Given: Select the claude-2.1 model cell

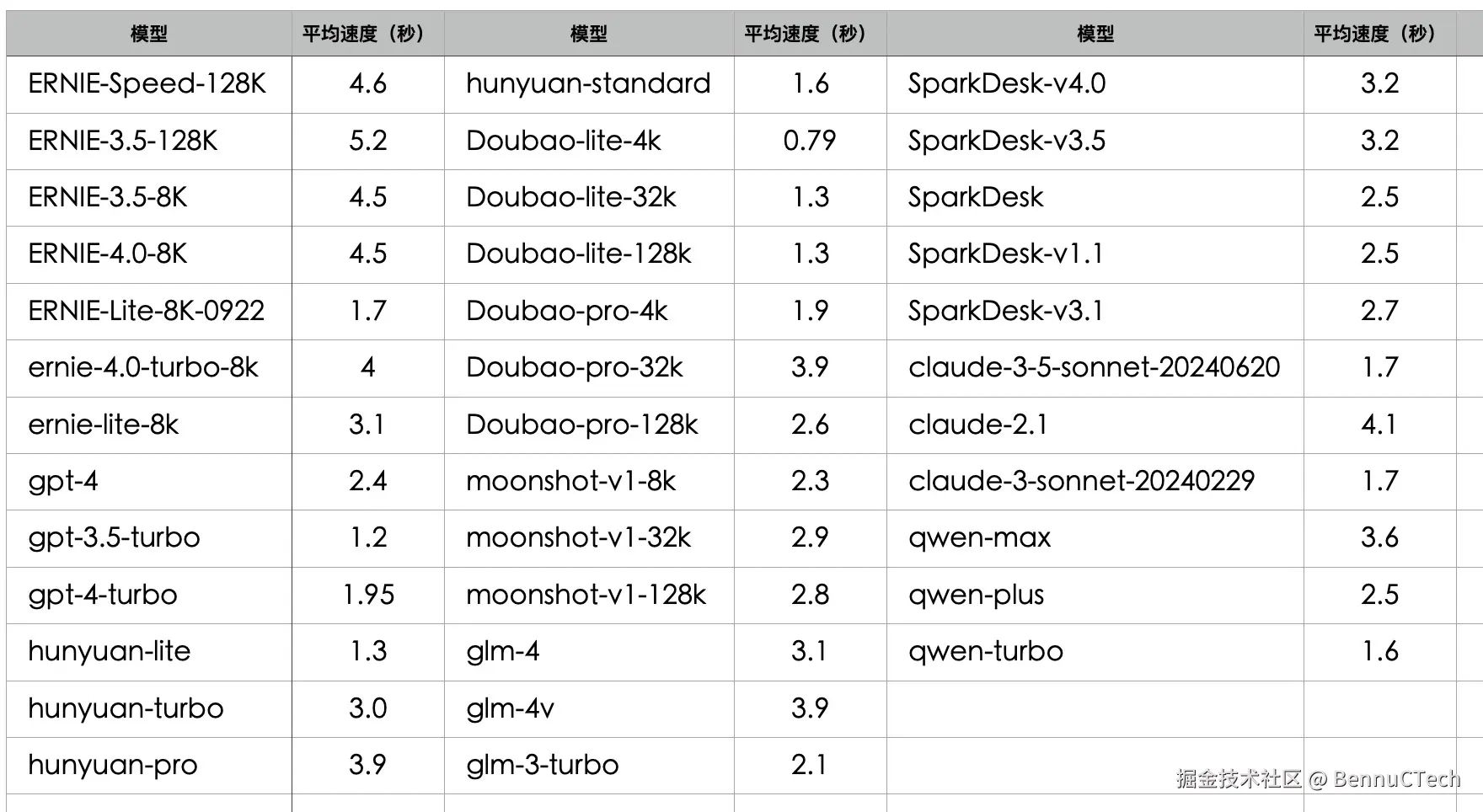Looking at the screenshot, I should (978, 425).
